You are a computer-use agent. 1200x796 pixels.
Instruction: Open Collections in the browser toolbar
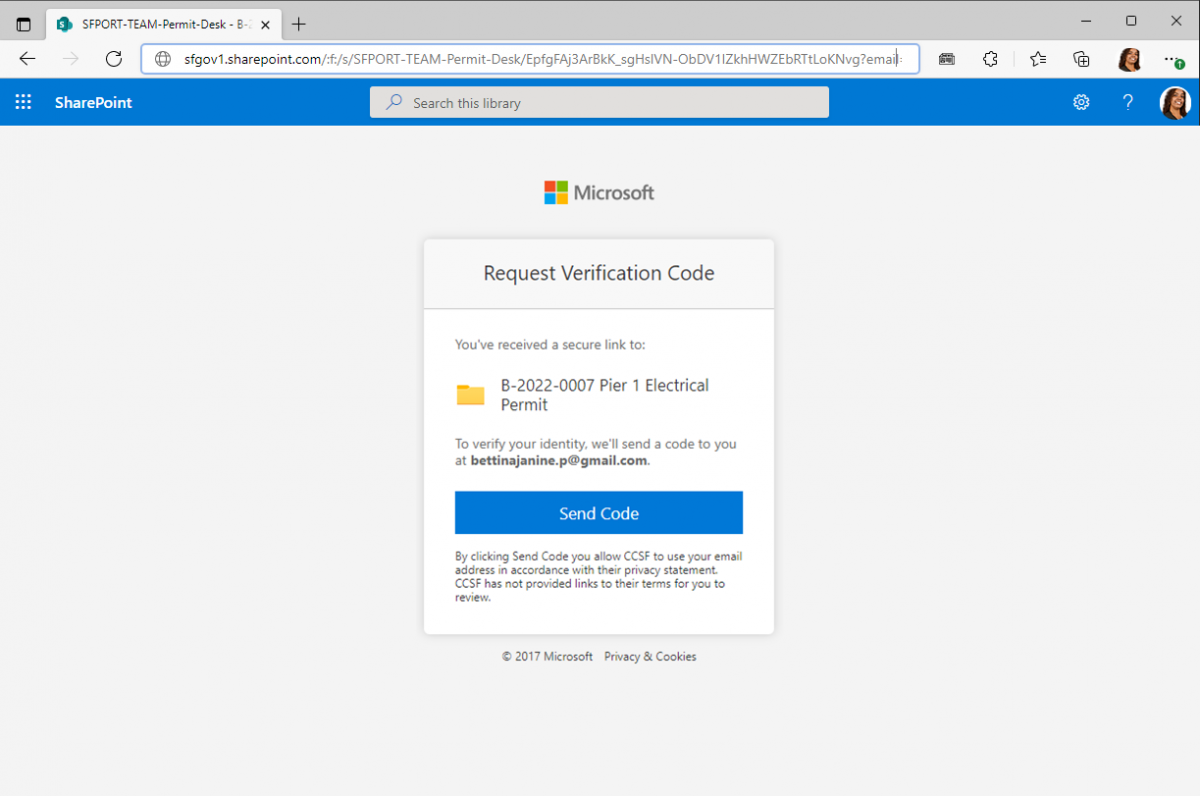click(1081, 58)
